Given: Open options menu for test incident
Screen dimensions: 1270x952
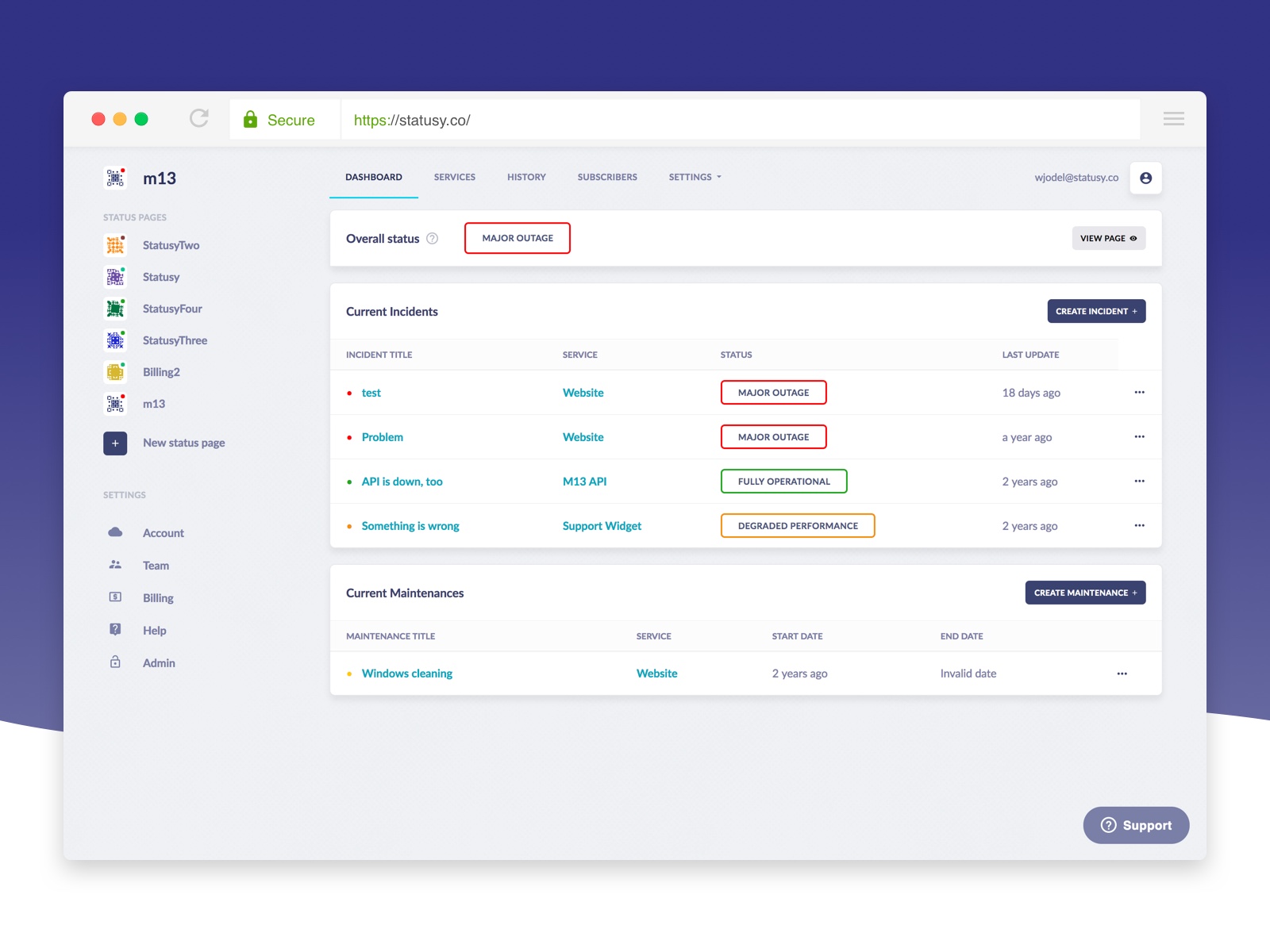Looking at the screenshot, I should (x=1140, y=393).
